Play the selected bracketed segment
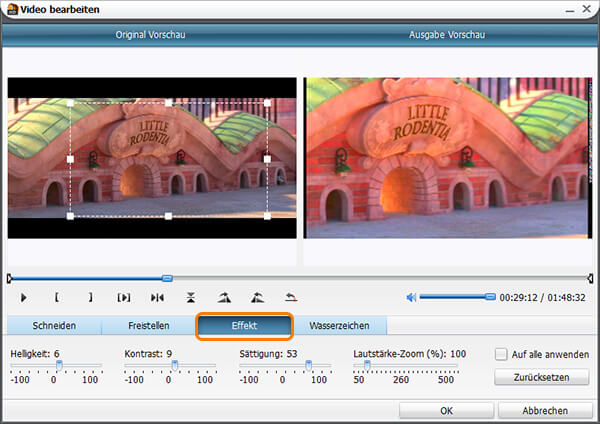The width and height of the screenshot is (600, 424). (124, 297)
